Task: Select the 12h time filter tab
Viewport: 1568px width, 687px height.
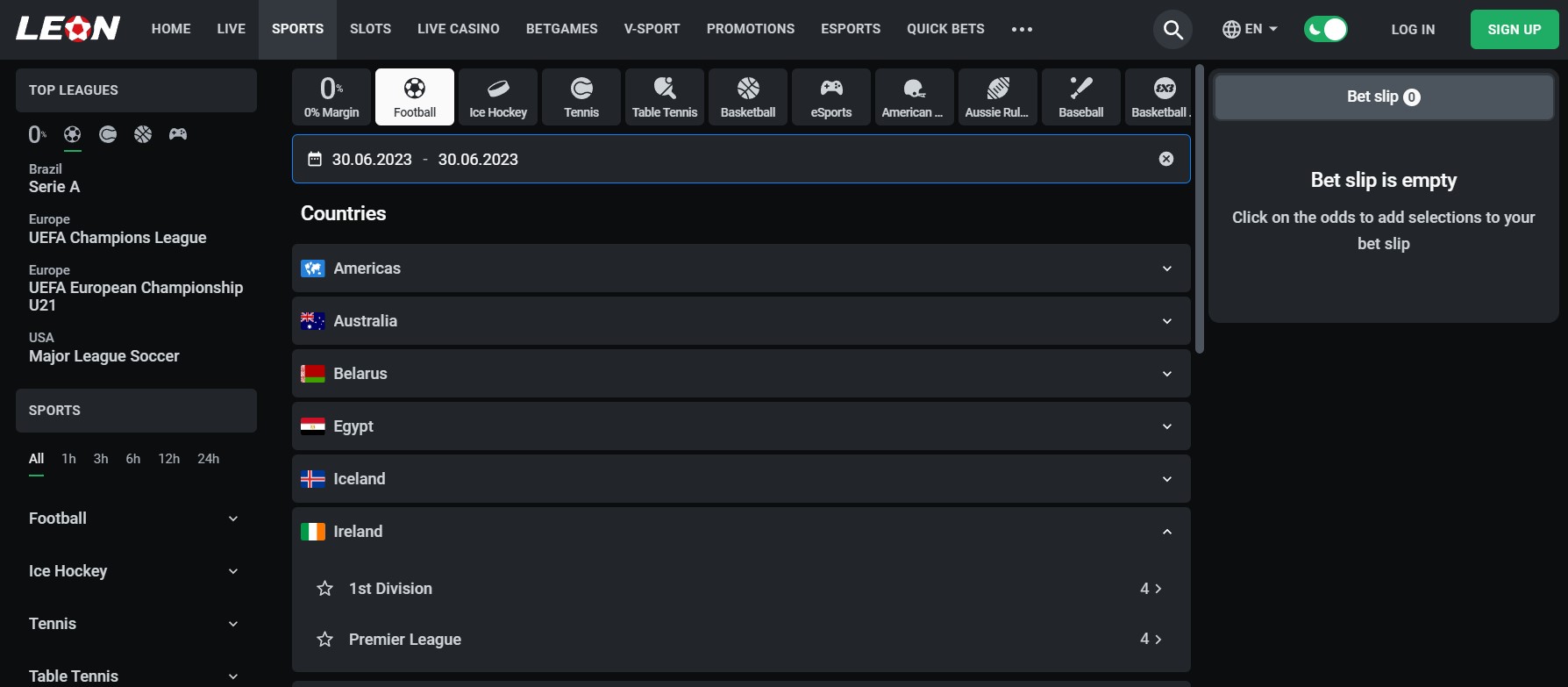Action: (169, 459)
